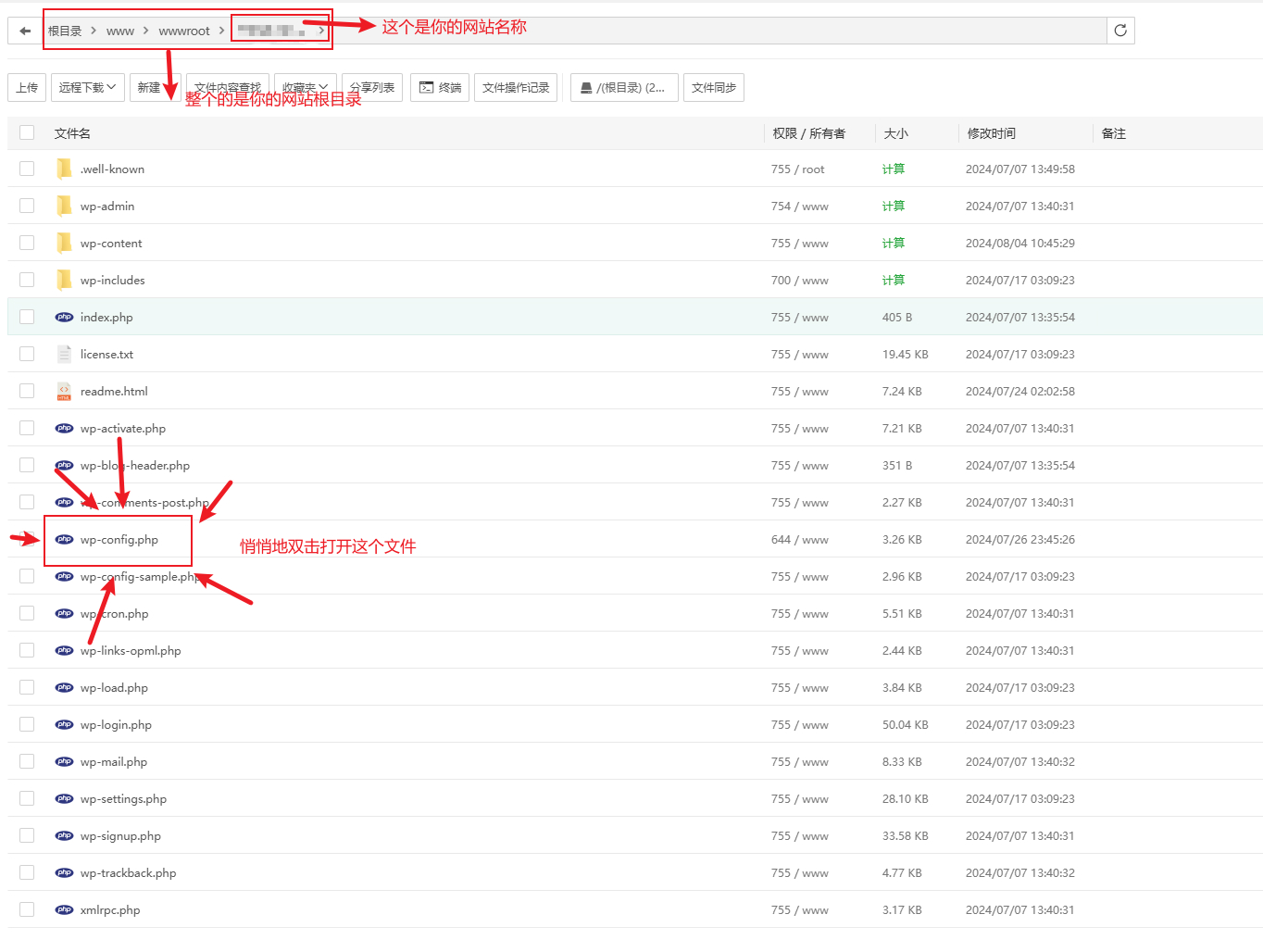Open the 终端 terminal button
Image resolution: width=1263 pixels, height=952 pixels.
[x=440, y=88]
